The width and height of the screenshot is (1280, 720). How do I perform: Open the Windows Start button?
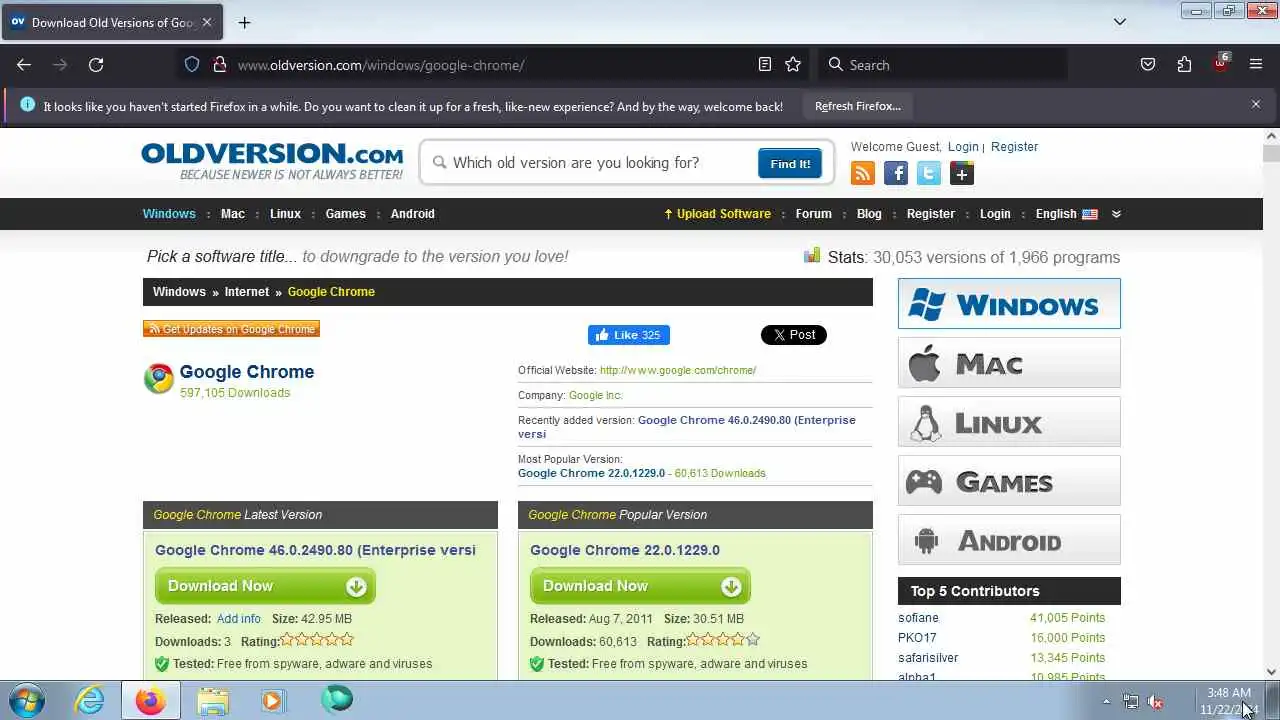coord(26,699)
